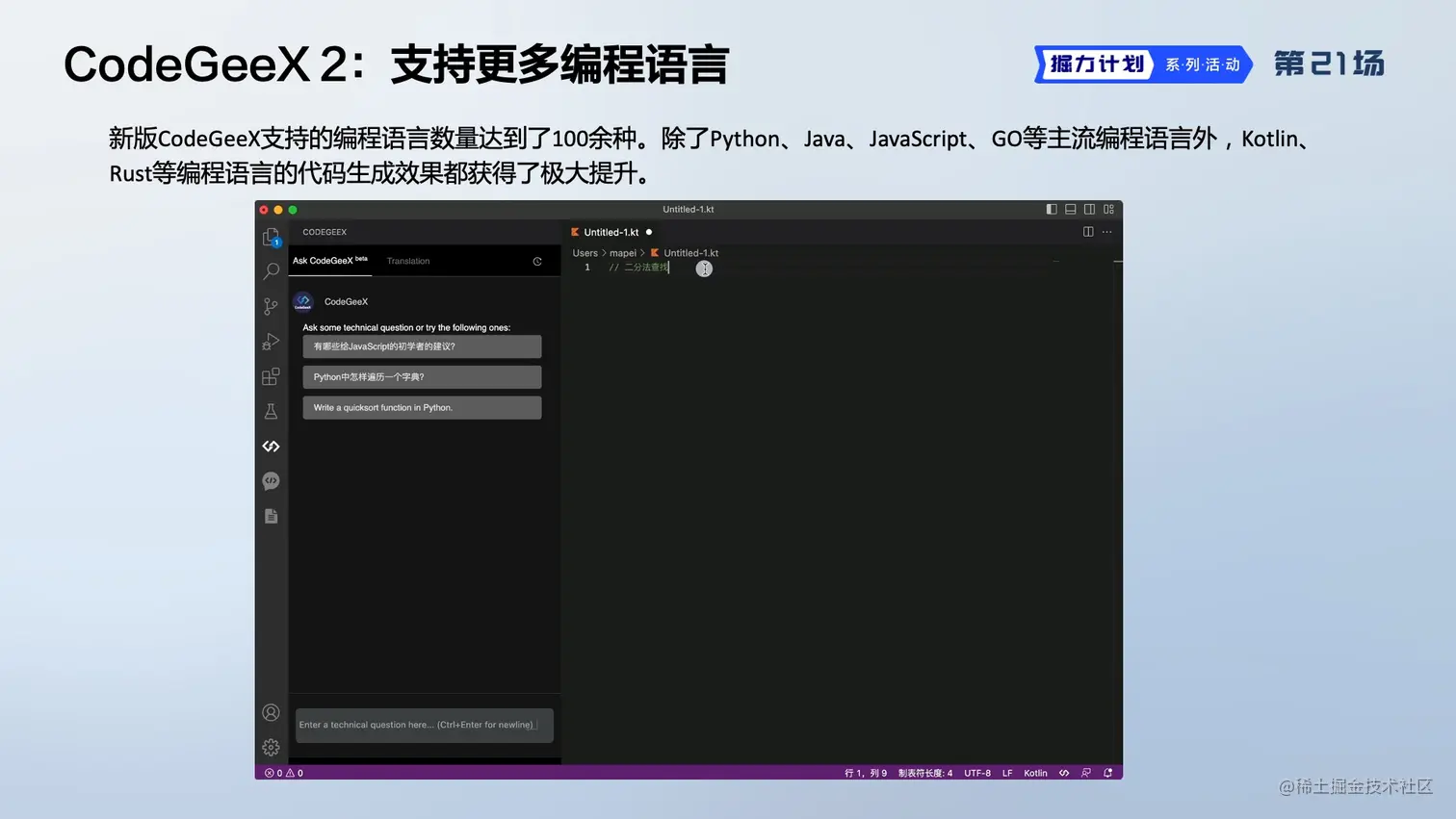Viewport: 1456px width, 819px height.
Task: Click the quicksort function suggestion
Action: (421, 407)
